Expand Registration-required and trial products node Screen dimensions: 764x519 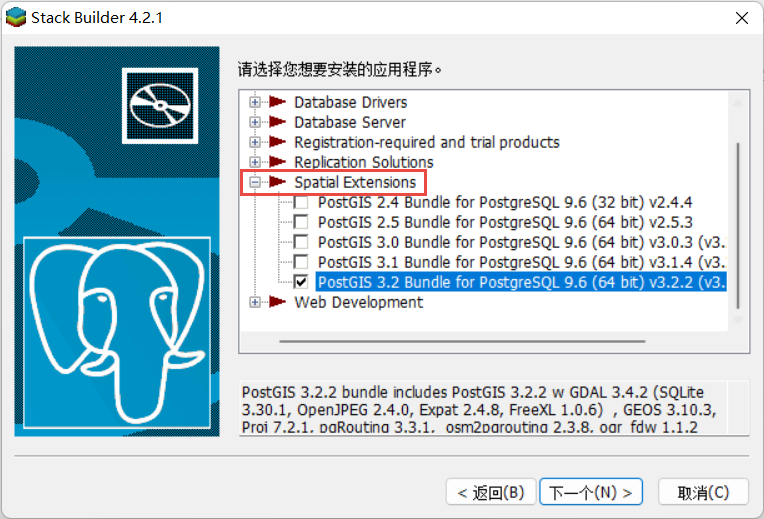(255, 142)
